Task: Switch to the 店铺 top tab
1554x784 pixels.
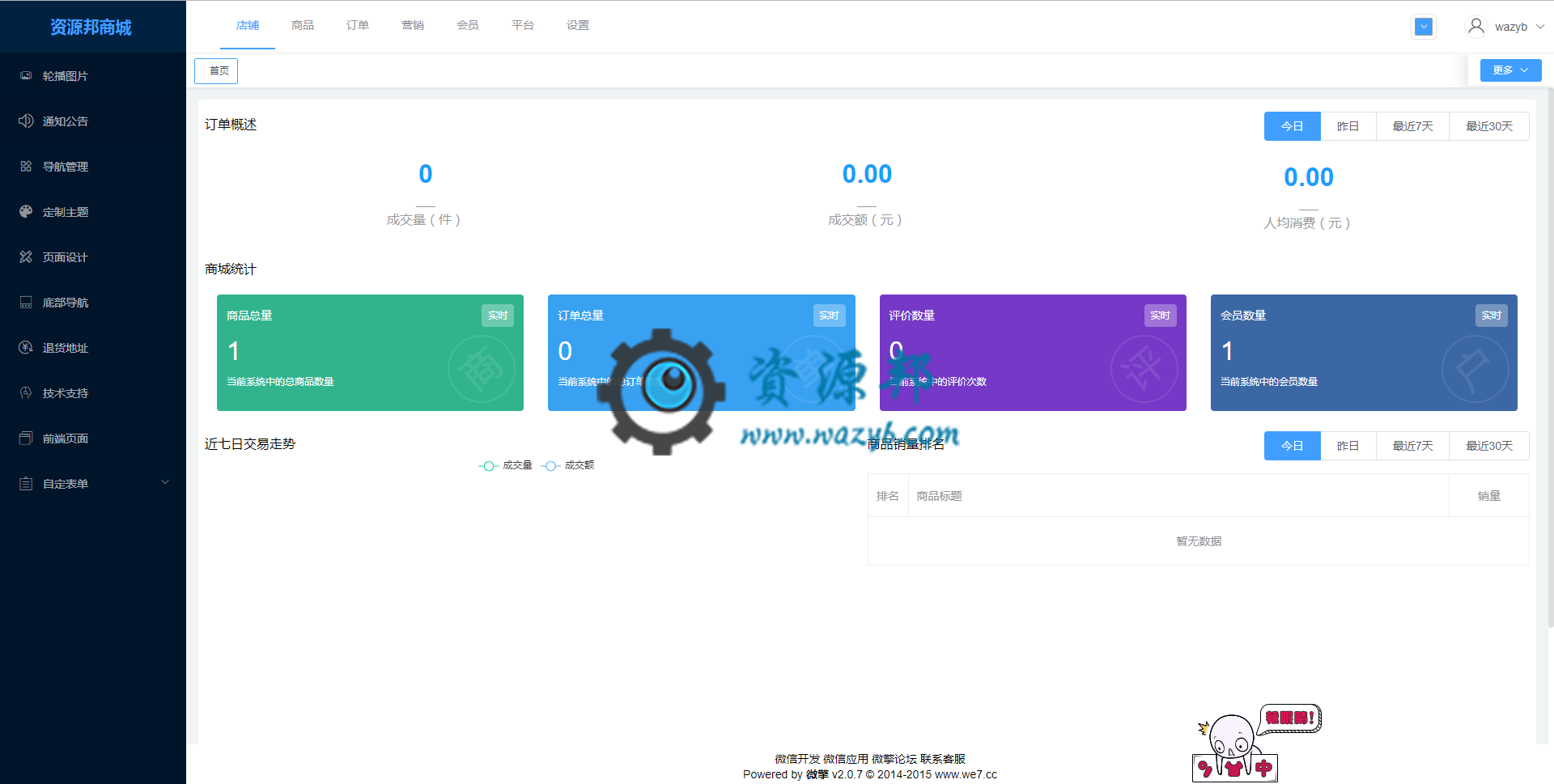Action: 248,25
